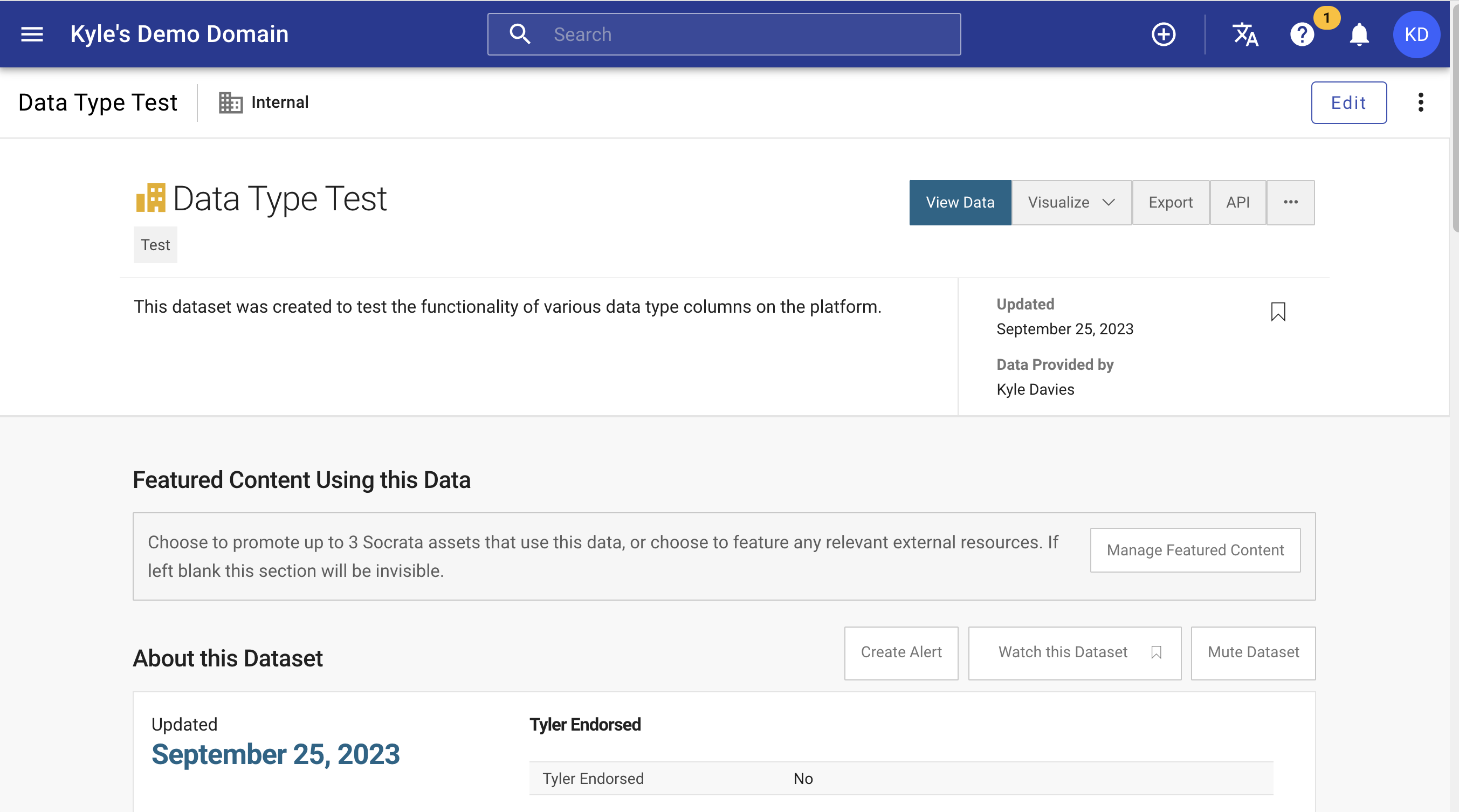Click the Internal audience building icon

coord(231,102)
